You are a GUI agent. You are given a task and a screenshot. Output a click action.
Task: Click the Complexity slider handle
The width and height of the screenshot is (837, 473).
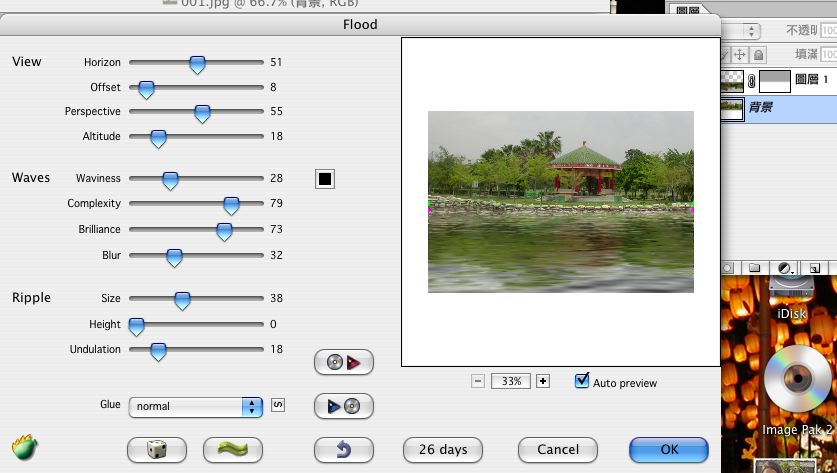click(x=231, y=206)
